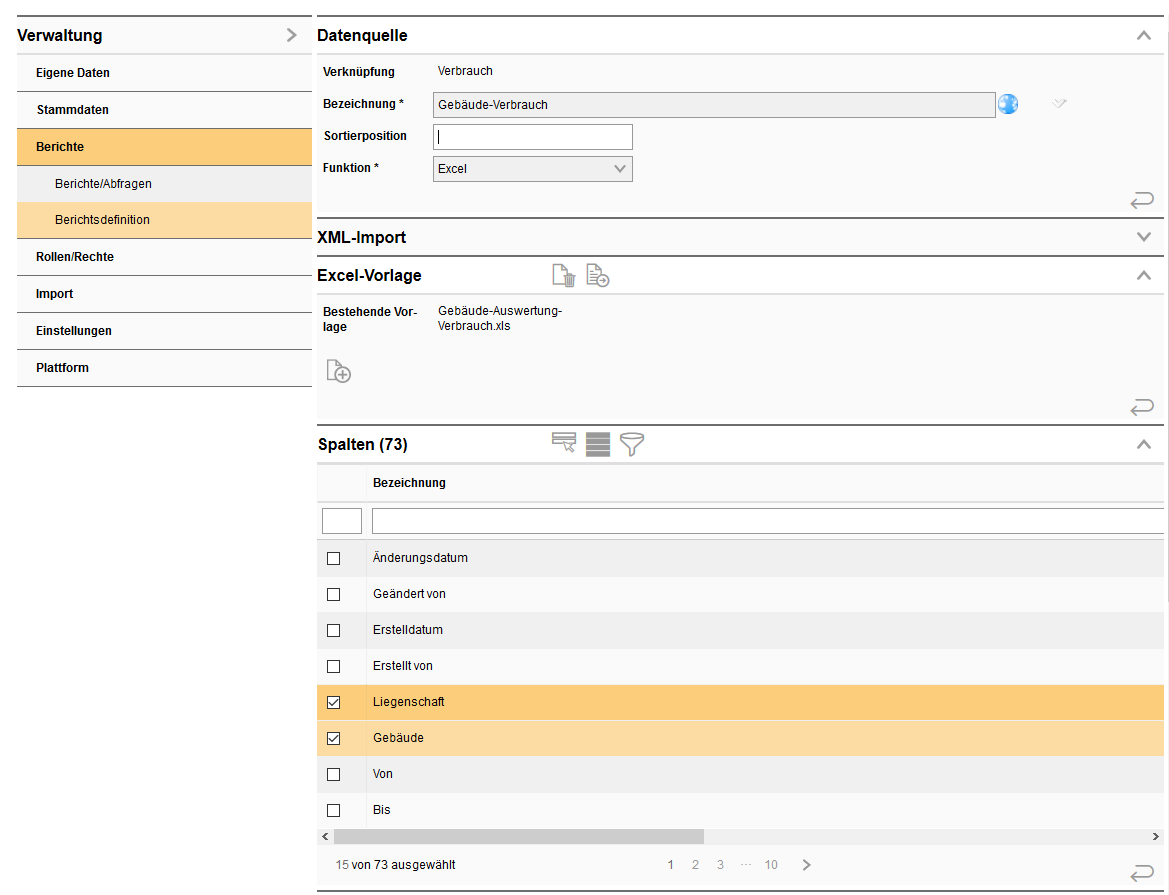Go to page 2 of columns list
Image resolution: width=1169 pixels, height=895 pixels.
click(695, 865)
